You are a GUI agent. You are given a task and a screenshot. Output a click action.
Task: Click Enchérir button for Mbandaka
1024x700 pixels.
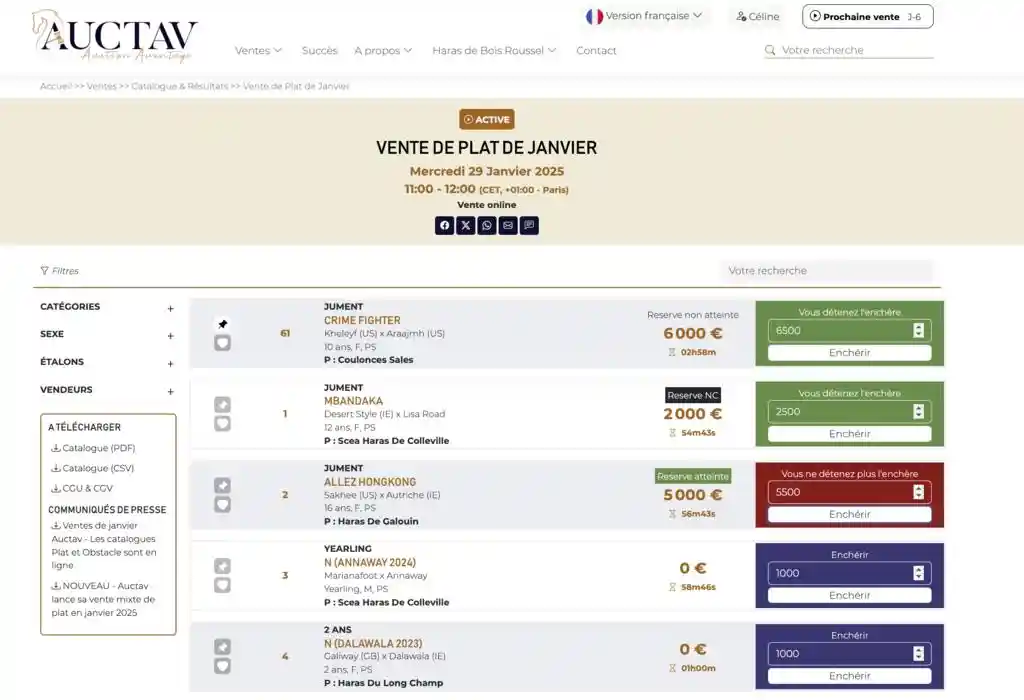849,434
